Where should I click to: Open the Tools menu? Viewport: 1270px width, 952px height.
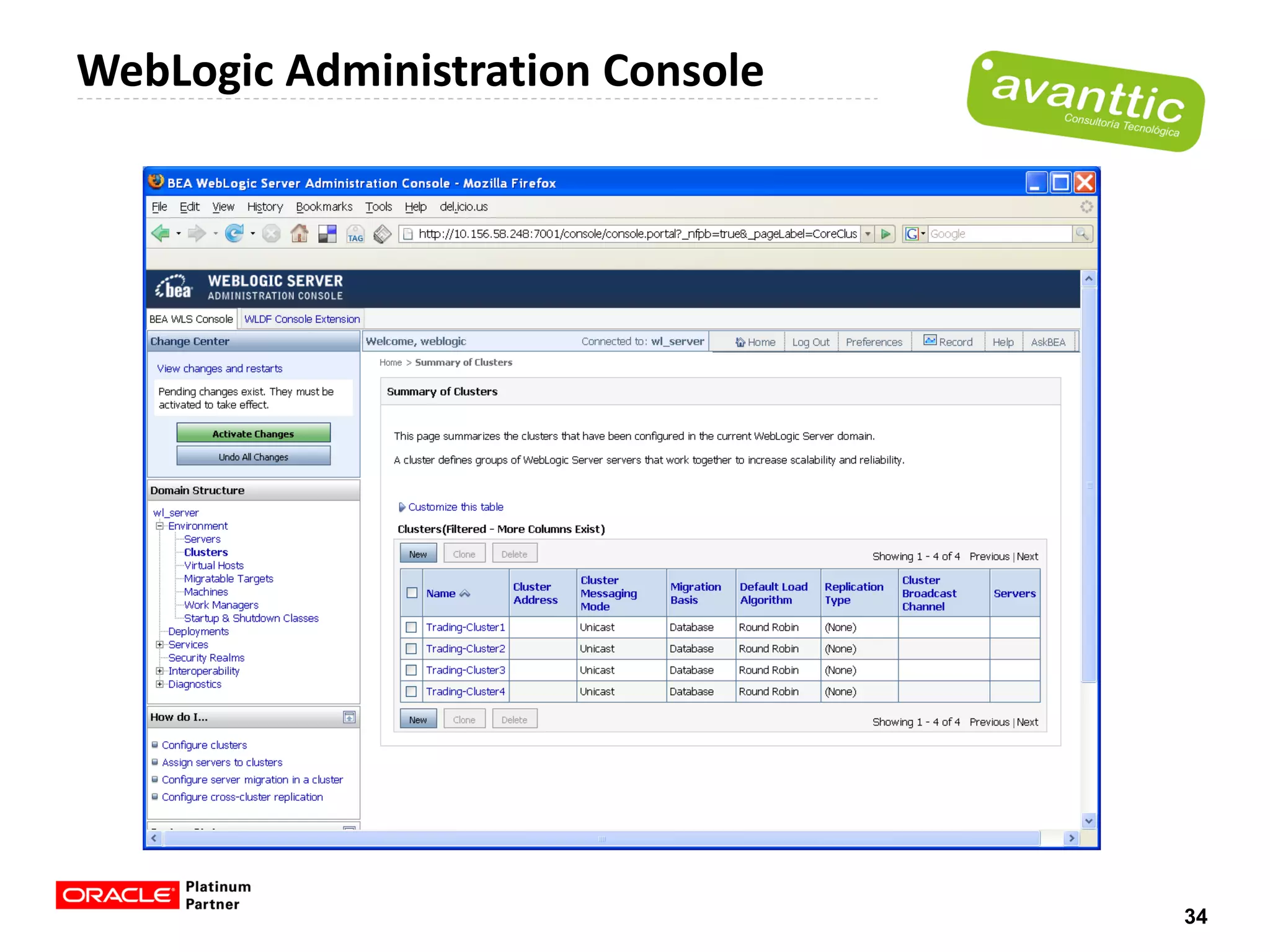(378, 206)
